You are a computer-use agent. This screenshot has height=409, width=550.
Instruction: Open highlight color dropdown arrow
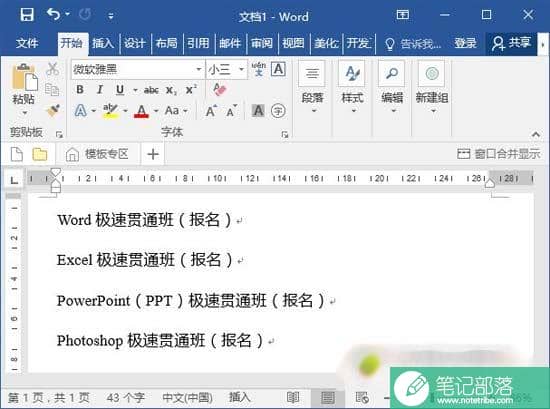(125, 111)
